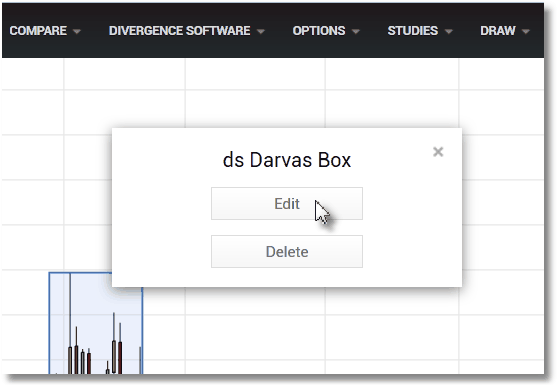558x388 pixels.
Task: Open the OPTIONS menu
Action: pos(326,31)
